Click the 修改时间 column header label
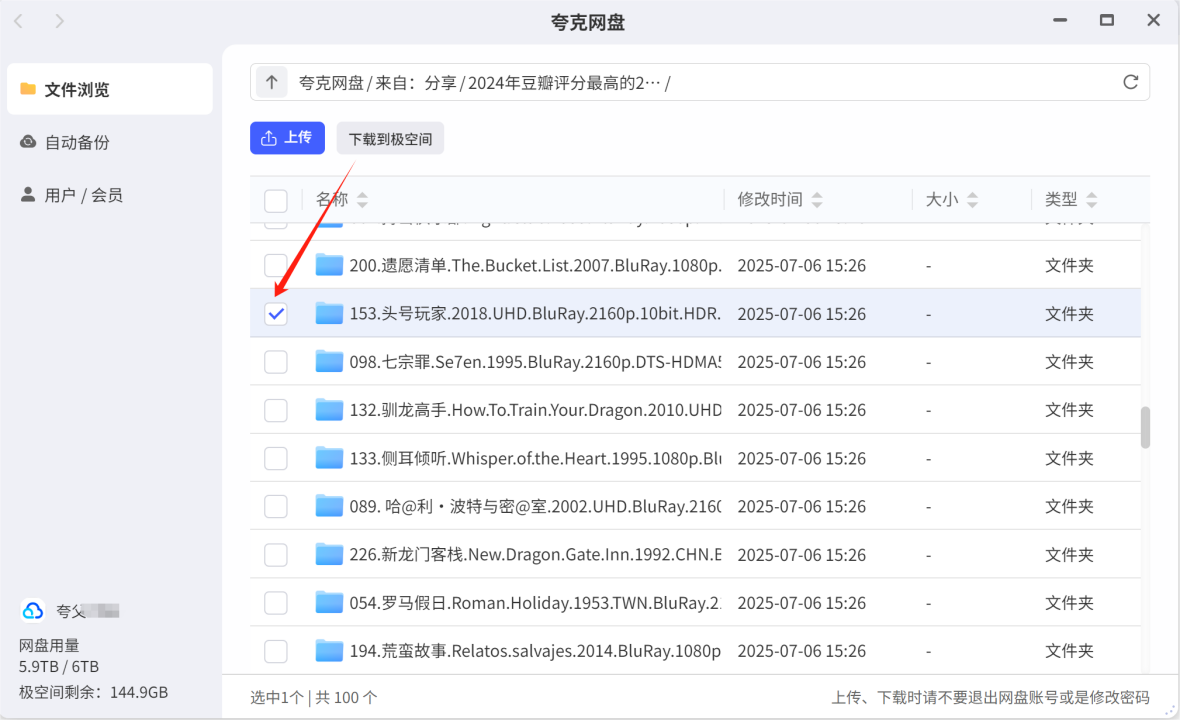This screenshot has height=720, width=1180. (x=770, y=199)
